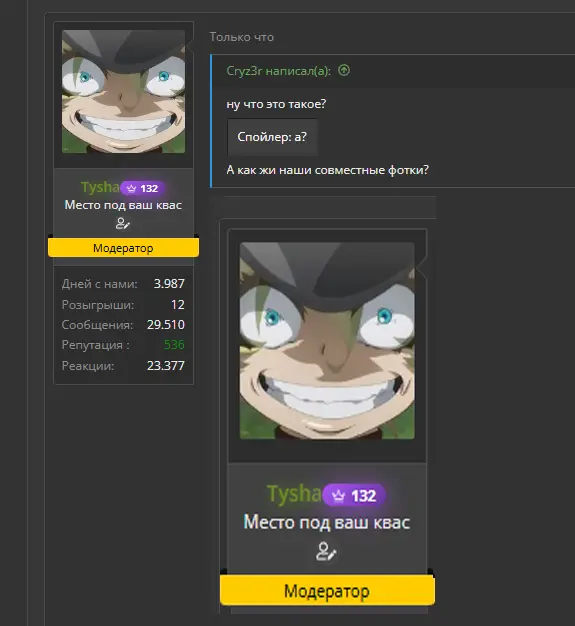Click the days value 3.987

click(169, 284)
